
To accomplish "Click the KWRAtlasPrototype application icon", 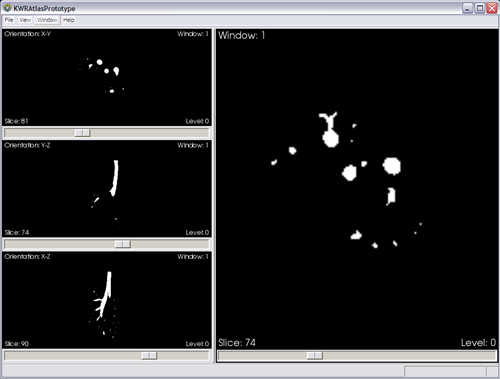I will tap(7, 8).
